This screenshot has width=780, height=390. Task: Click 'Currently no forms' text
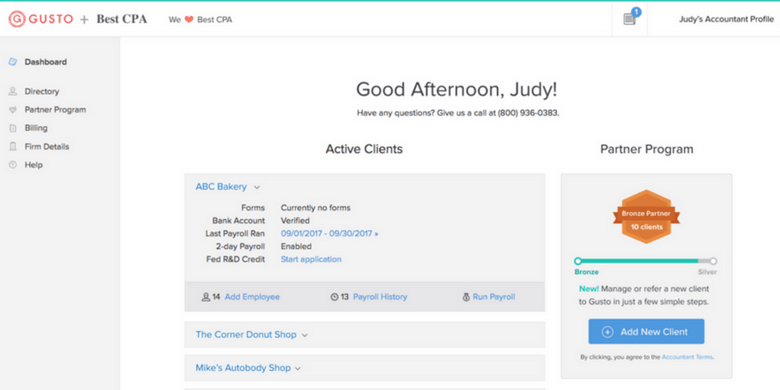pos(315,207)
